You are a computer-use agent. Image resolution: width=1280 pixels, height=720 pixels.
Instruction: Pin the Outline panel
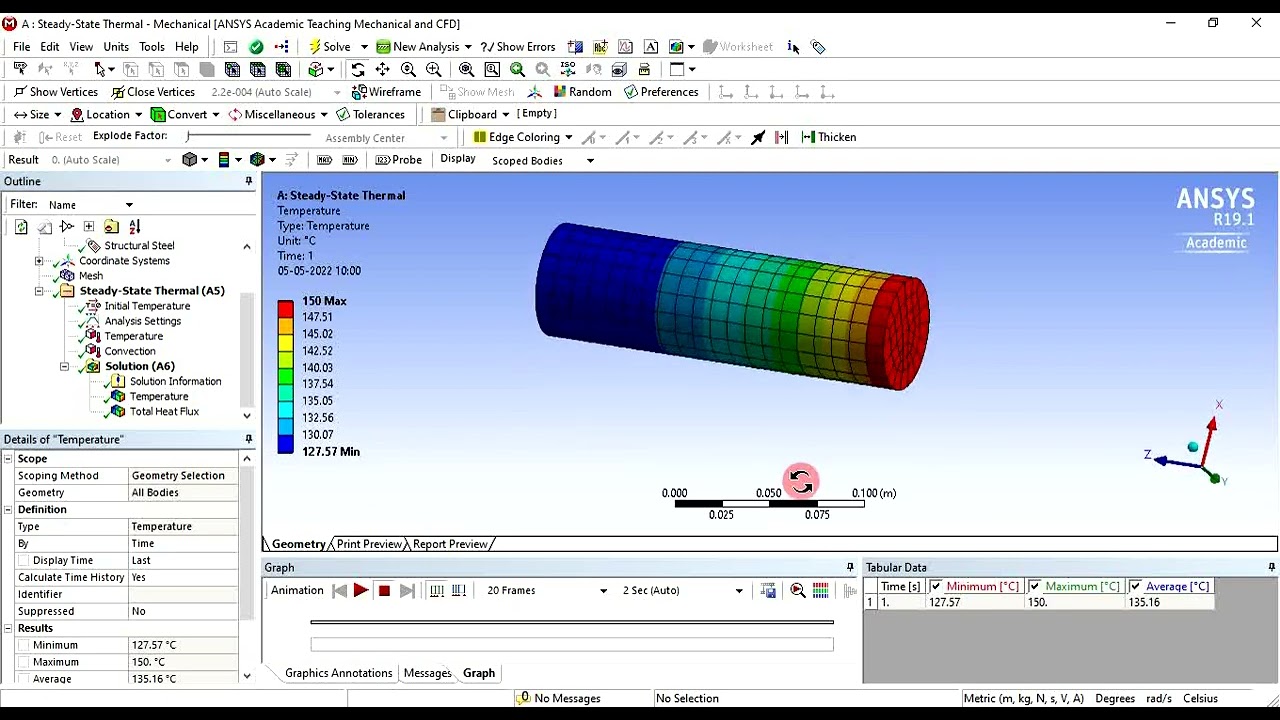click(x=248, y=181)
